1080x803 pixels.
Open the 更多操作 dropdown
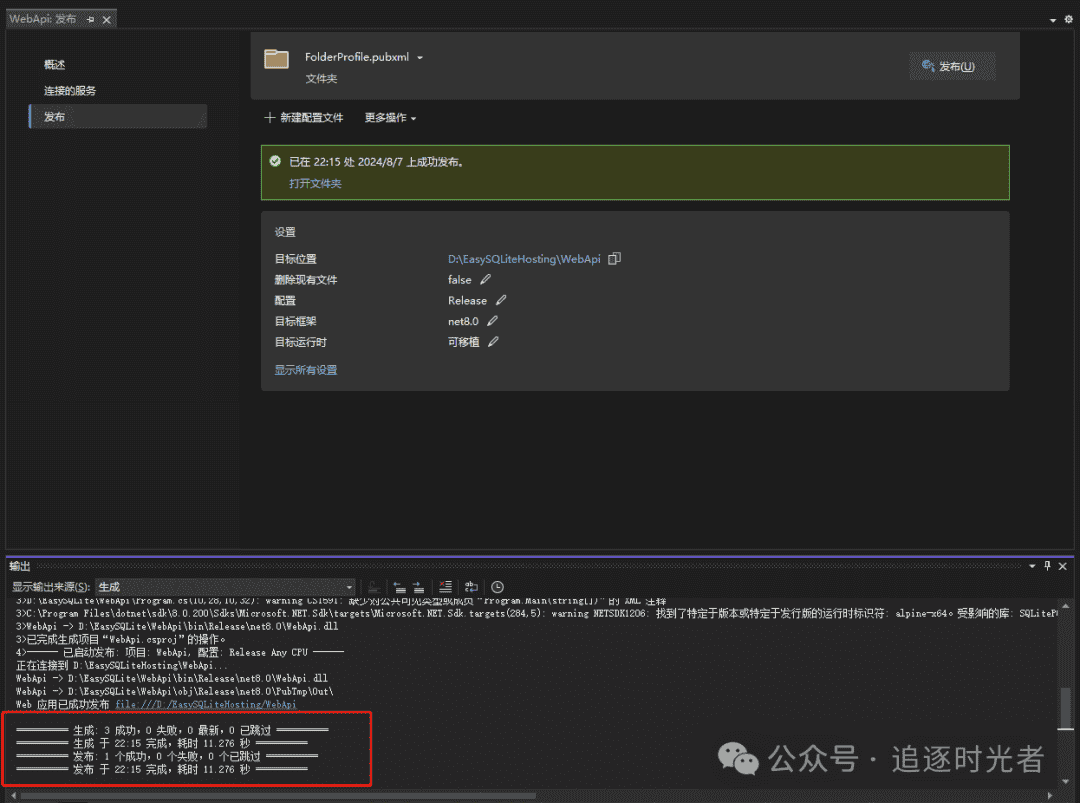pyautogui.click(x=390, y=117)
